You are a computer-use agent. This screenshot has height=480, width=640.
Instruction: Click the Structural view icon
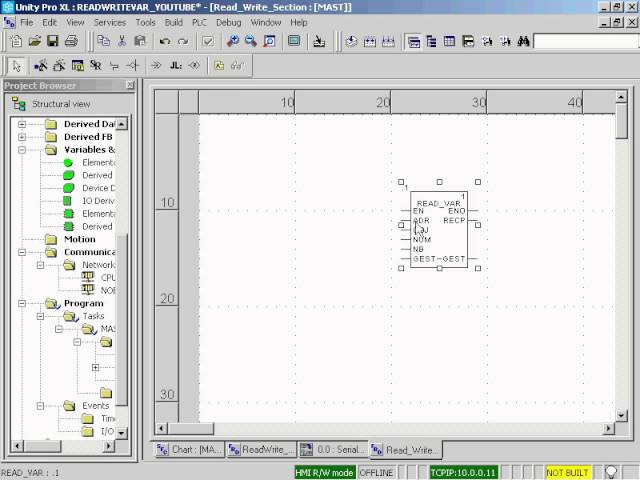pyautogui.click(x=18, y=104)
